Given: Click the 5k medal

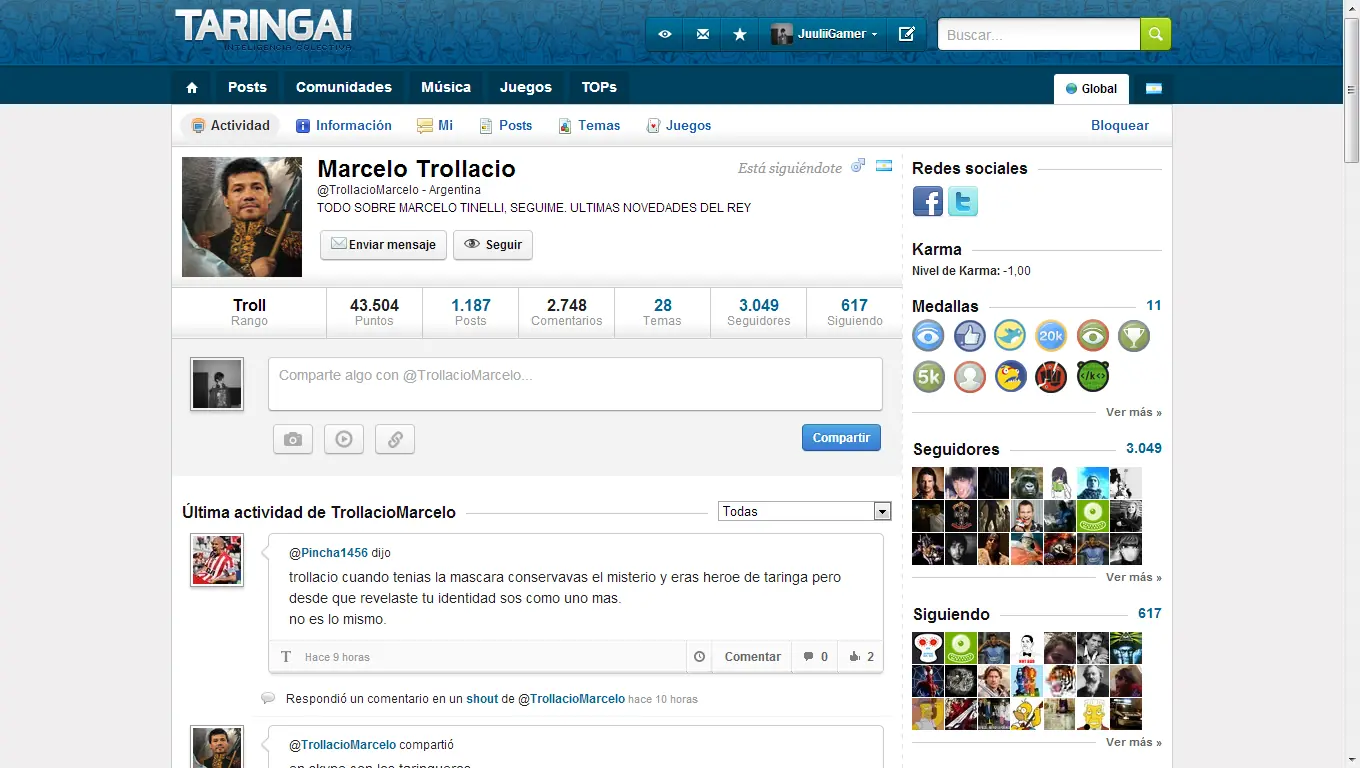Looking at the screenshot, I should (x=929, y=376).
